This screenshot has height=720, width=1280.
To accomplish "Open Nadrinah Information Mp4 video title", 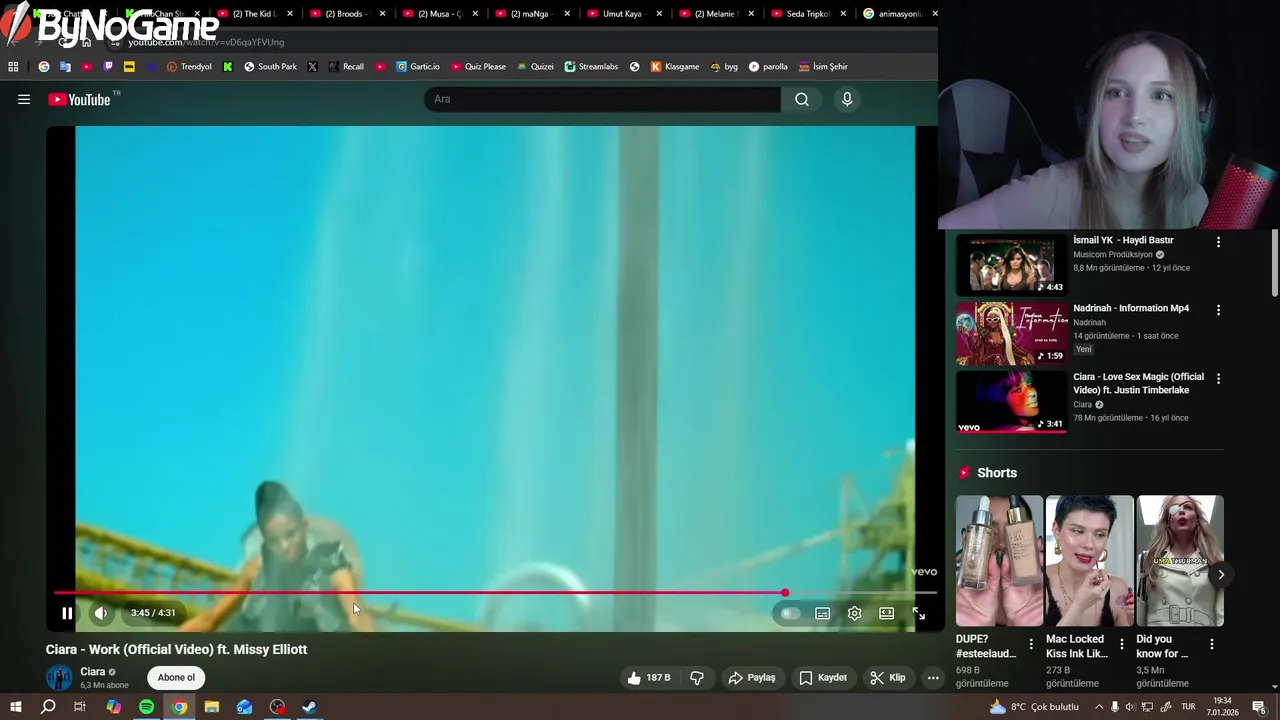I will coord(1131,308).
